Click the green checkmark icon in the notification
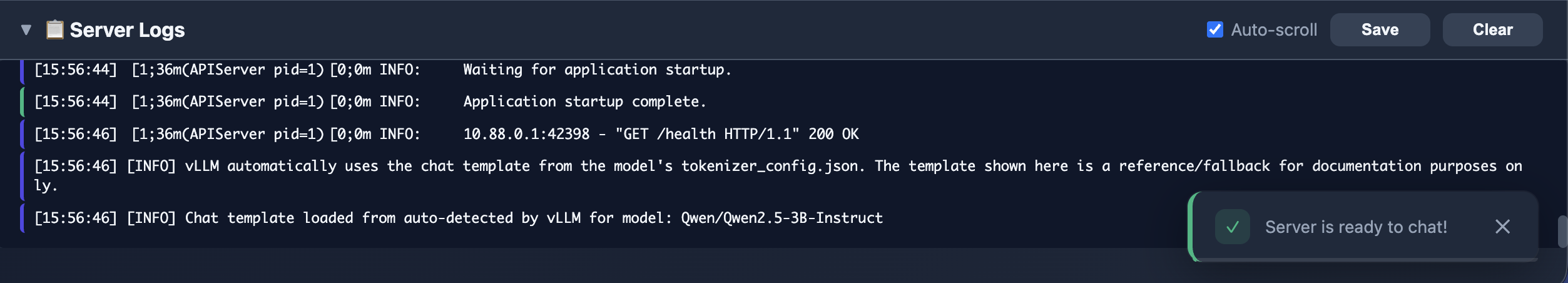Screen dimensions: 1568x283 pos(1232,227)
